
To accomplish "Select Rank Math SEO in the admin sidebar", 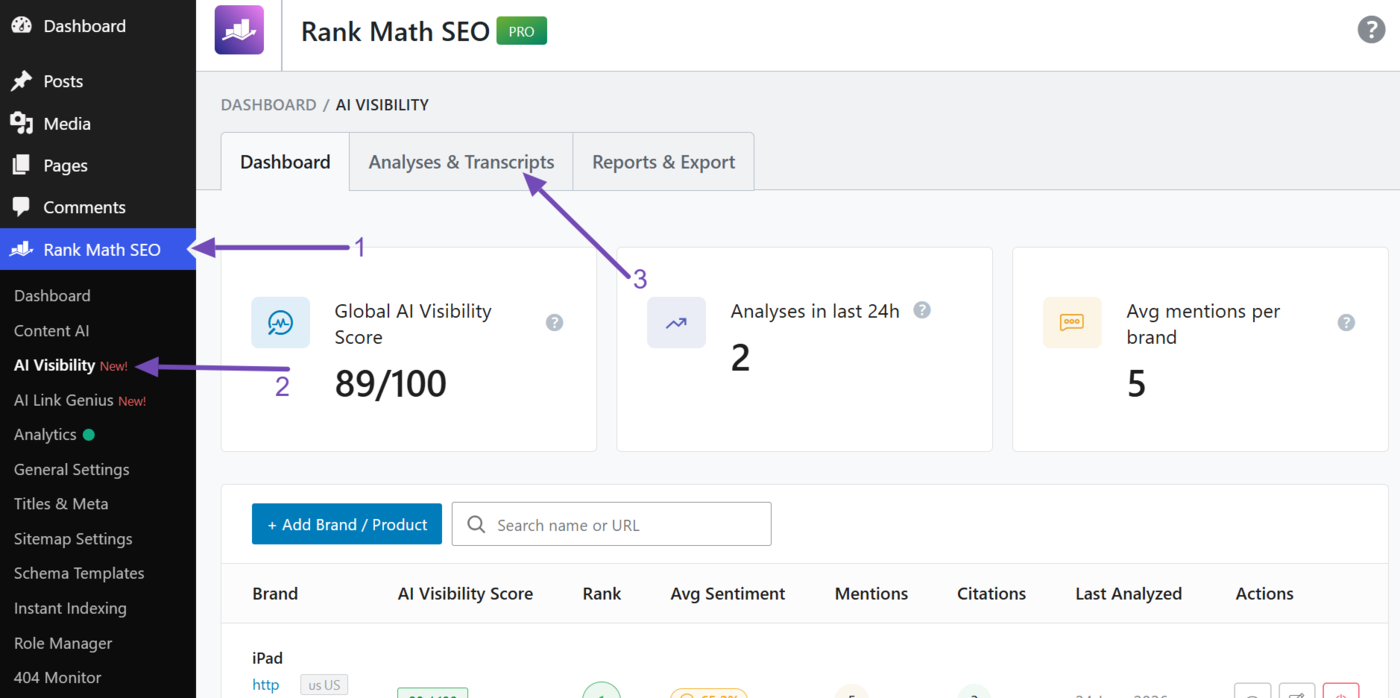I will click(98, 249).
